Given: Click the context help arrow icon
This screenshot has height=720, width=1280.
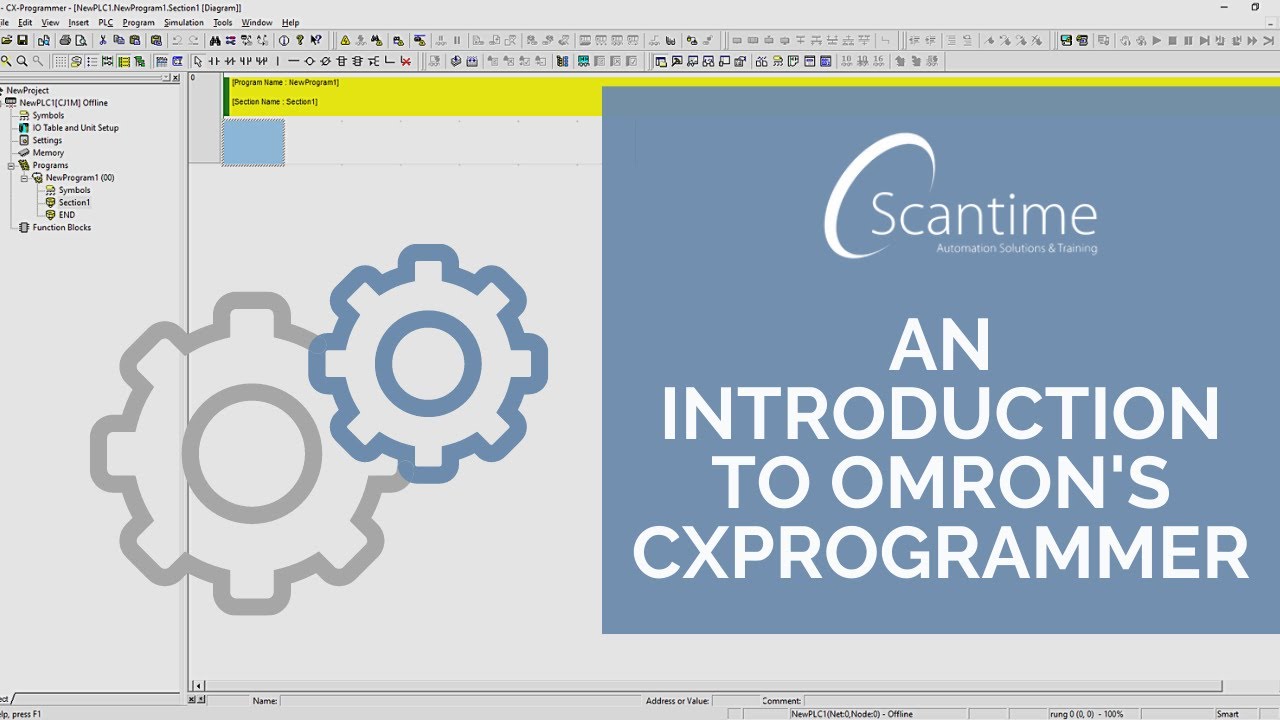Looking at the screenshot, I should (x=316, y=40).
